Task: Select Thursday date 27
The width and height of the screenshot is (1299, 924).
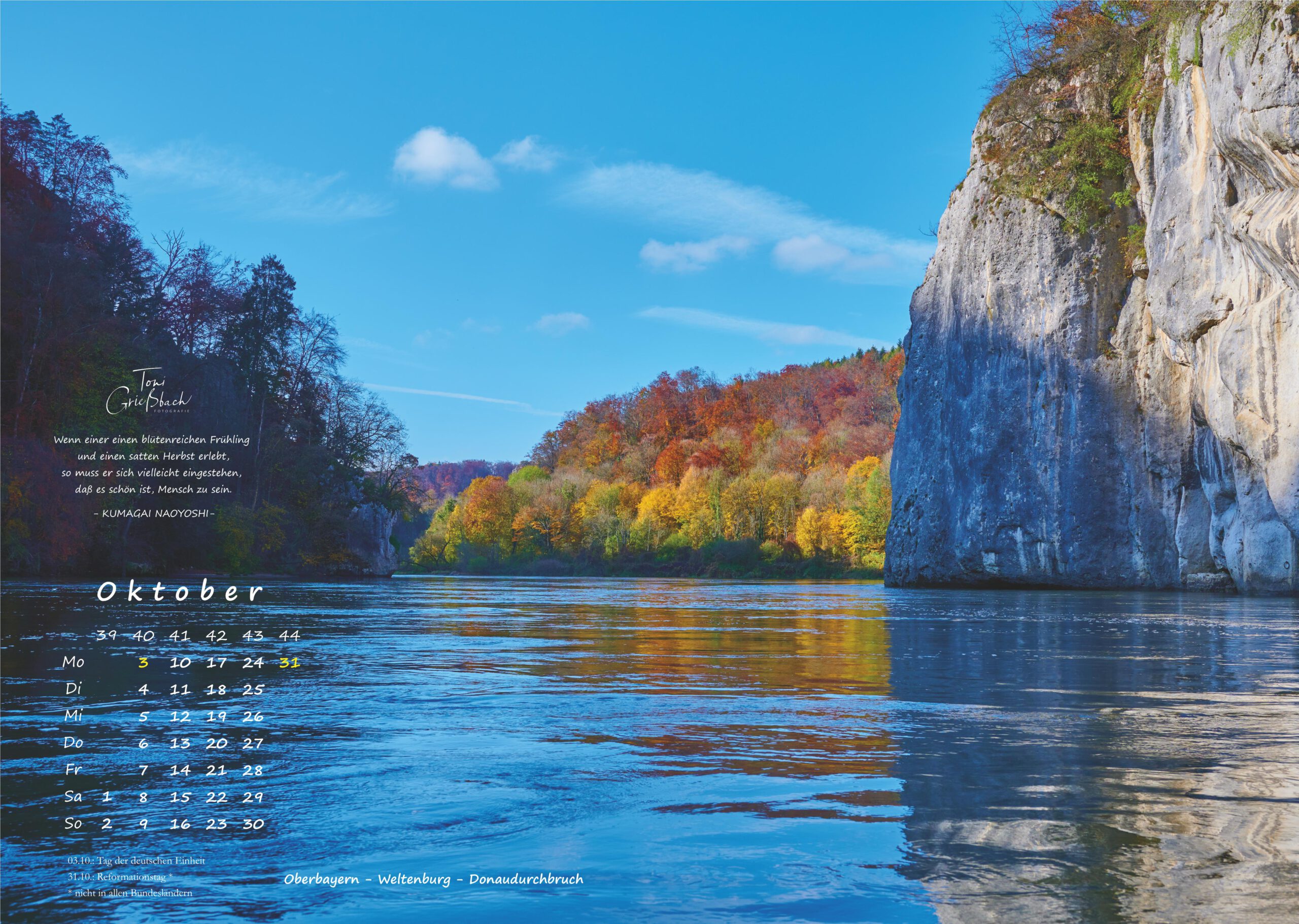Action: coord(253,743)
